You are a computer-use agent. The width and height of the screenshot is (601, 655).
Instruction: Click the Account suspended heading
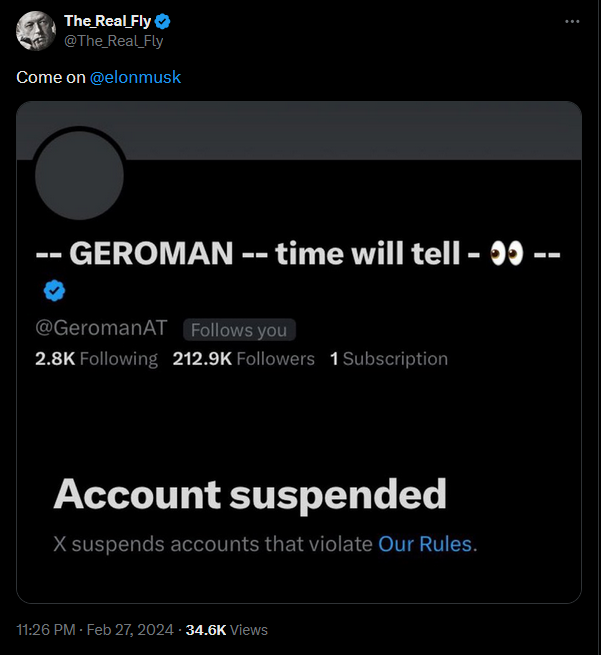pyautogui.click(x=250, y=495)
